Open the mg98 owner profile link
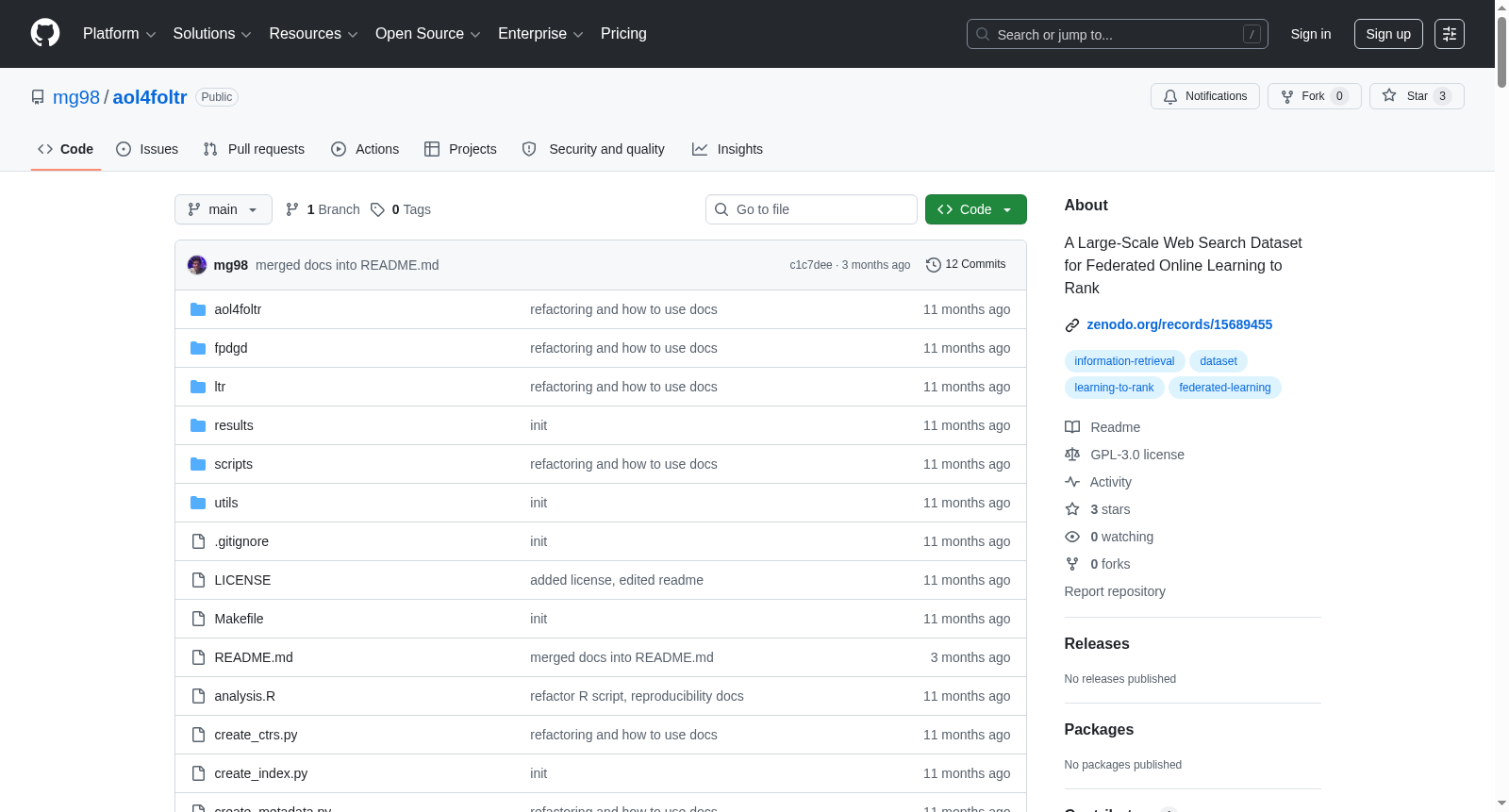 click(x=76, y=97)
